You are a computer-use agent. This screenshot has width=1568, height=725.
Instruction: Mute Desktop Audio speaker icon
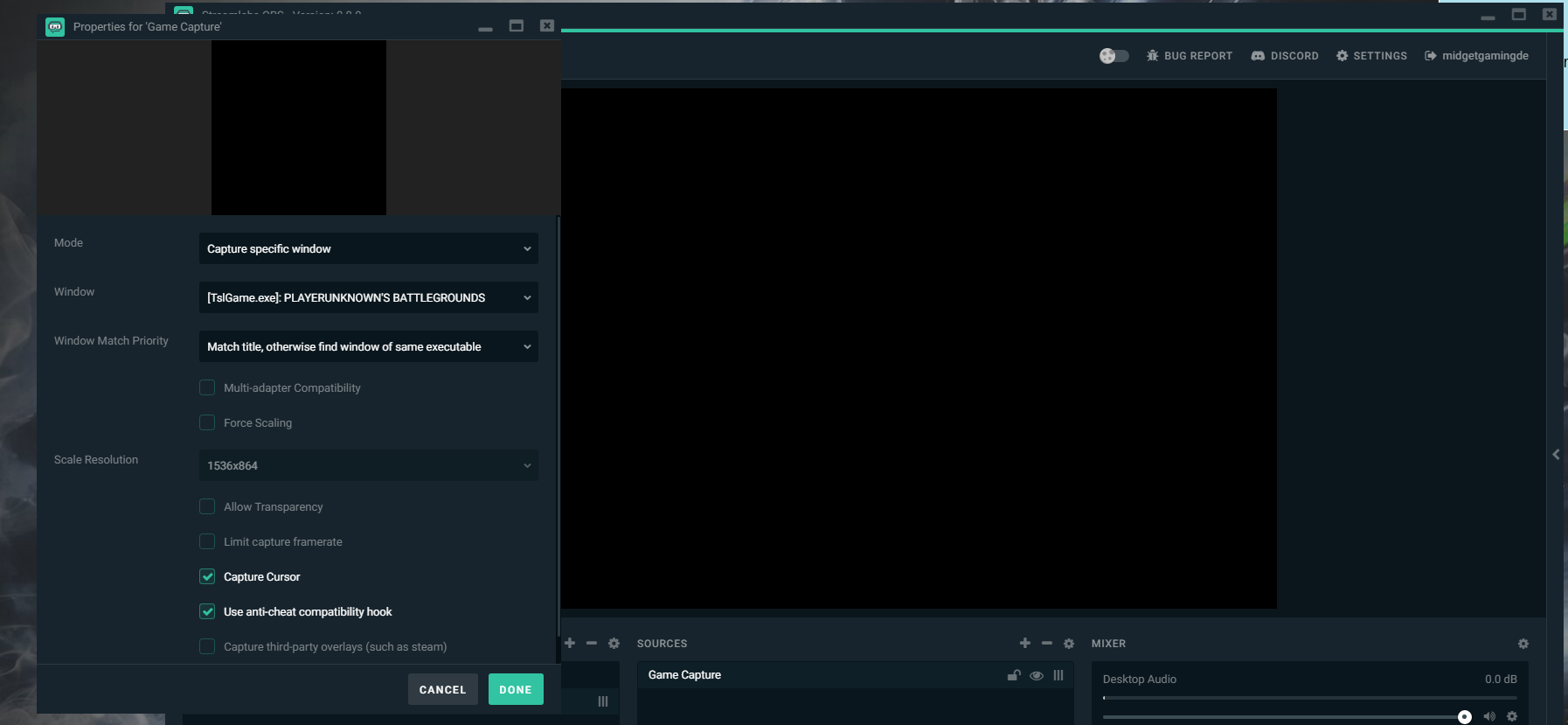coord(1489,716)
